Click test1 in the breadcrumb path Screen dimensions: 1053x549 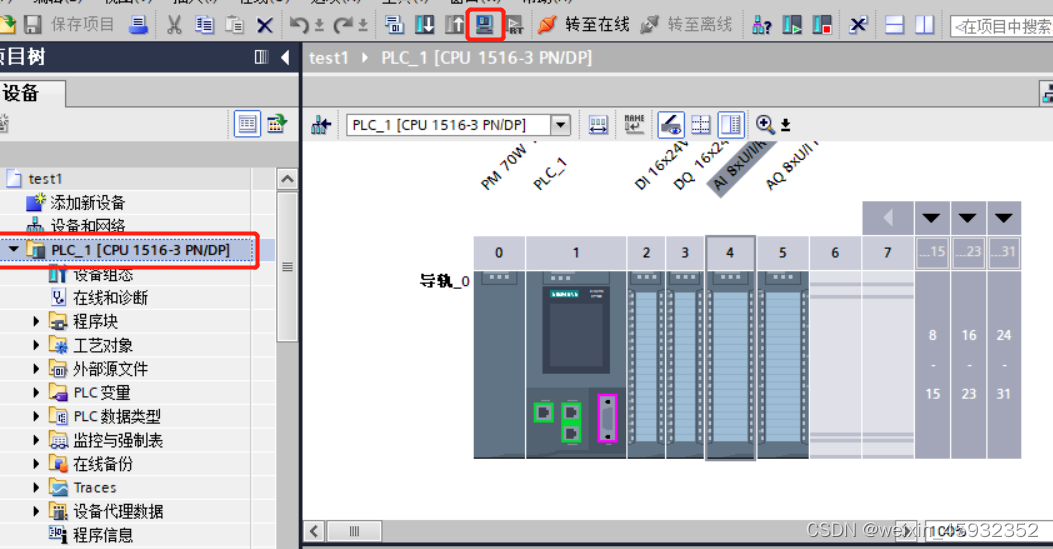[x=329, y=58]
